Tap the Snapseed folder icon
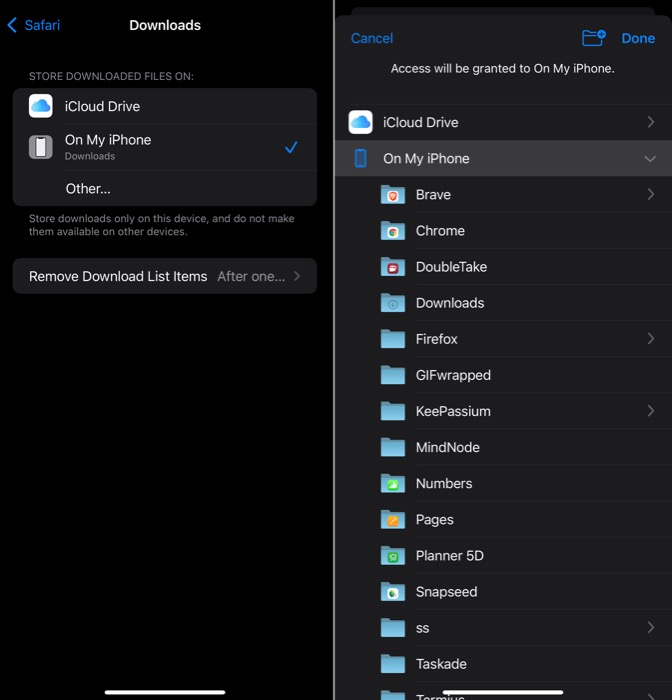Image resolution: width=672 pixels, height=700 pixels. click(x=393, y=592)
